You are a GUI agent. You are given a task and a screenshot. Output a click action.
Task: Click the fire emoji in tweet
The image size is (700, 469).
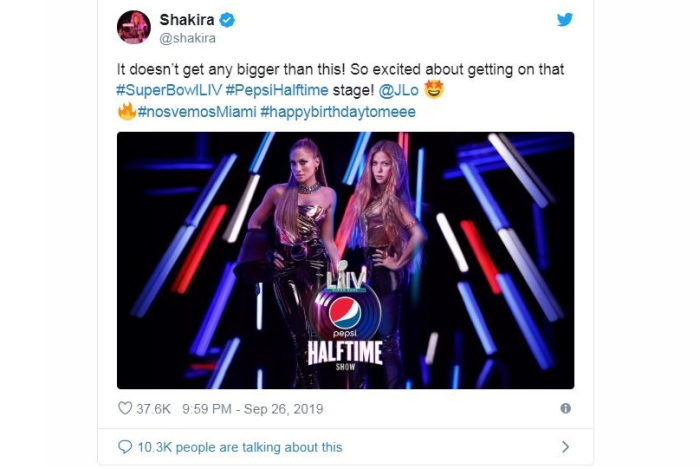click(127, 111)
